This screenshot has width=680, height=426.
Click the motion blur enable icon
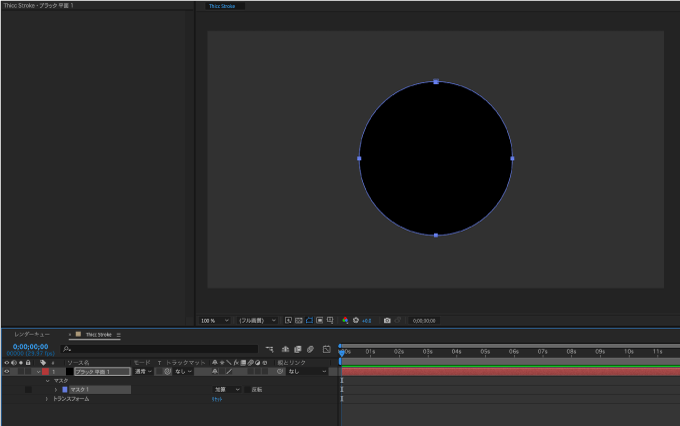click(311, 349)
